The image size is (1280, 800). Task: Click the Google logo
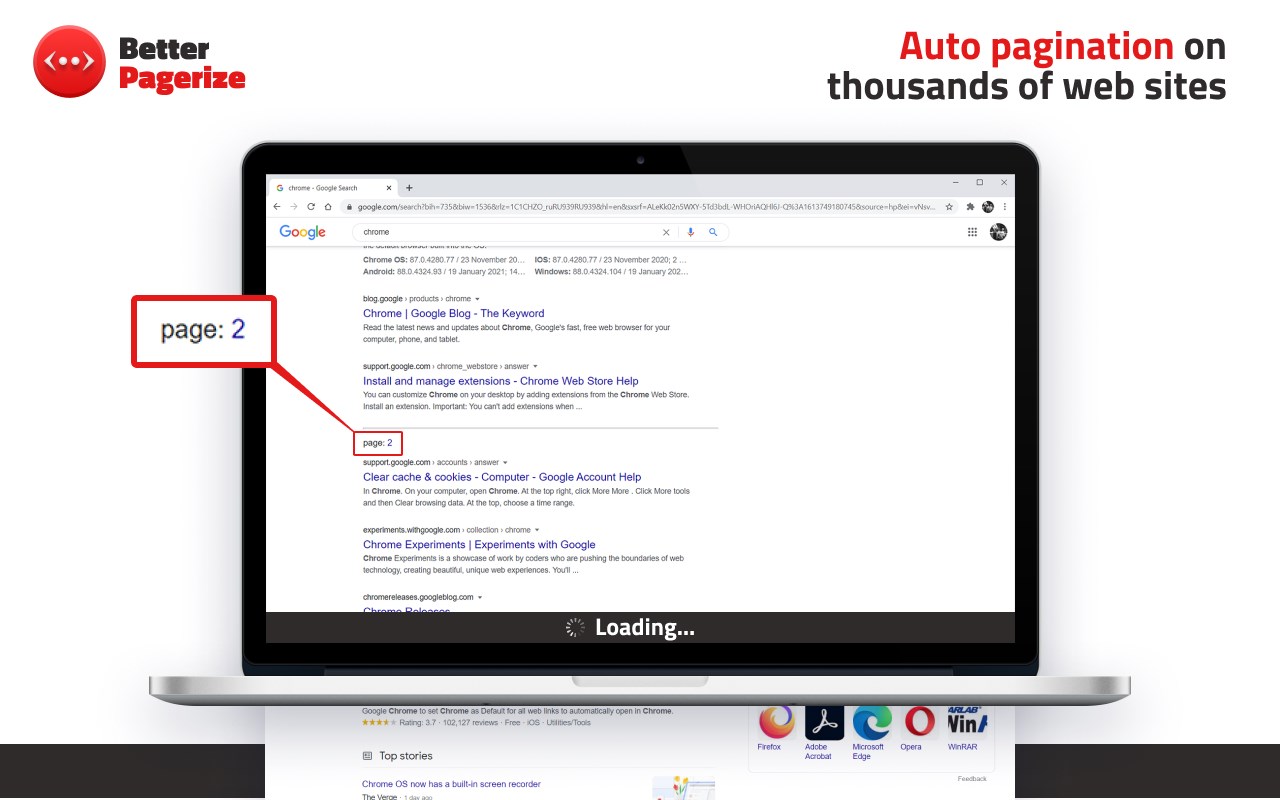(x=303, y=232)
